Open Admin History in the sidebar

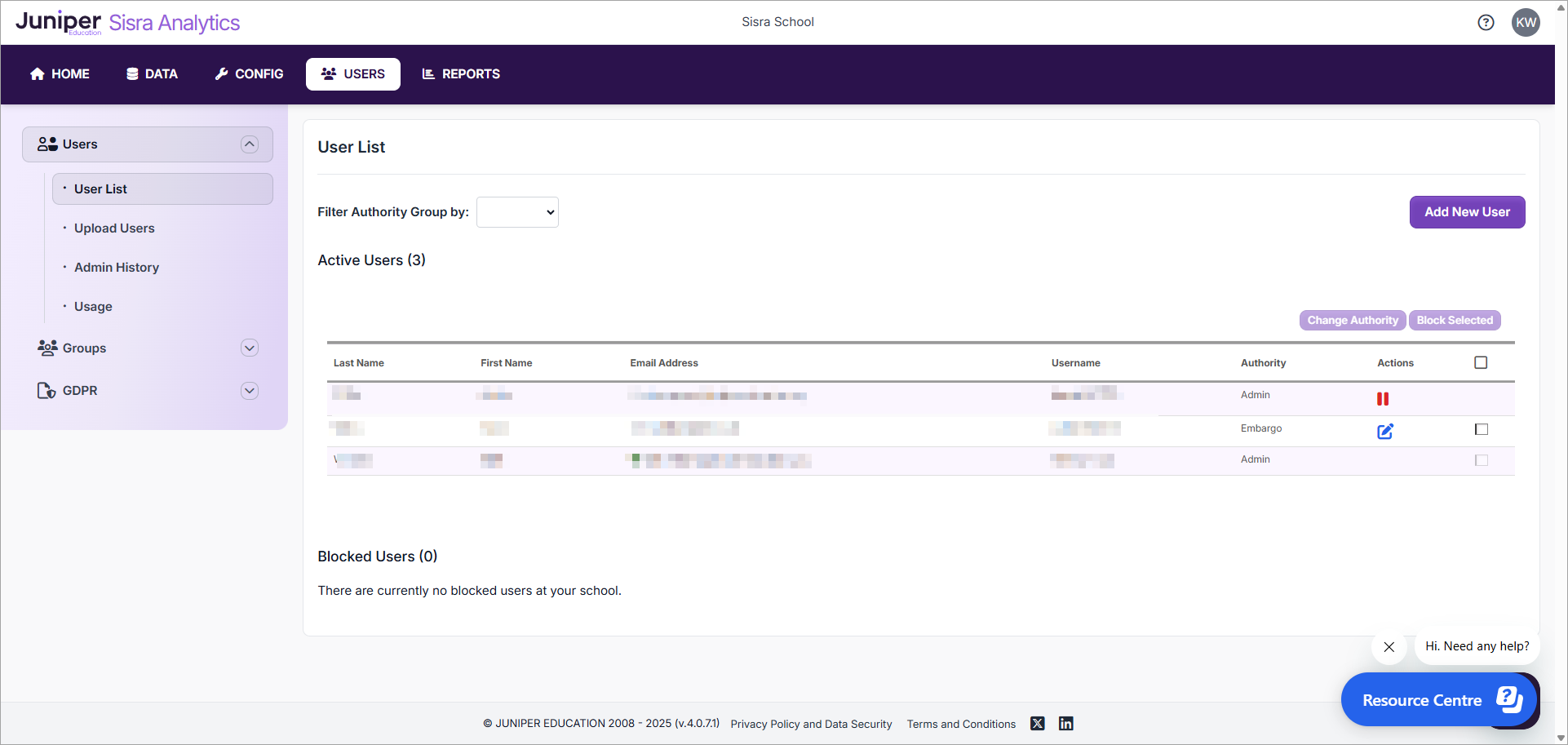(x=117, y=268)
